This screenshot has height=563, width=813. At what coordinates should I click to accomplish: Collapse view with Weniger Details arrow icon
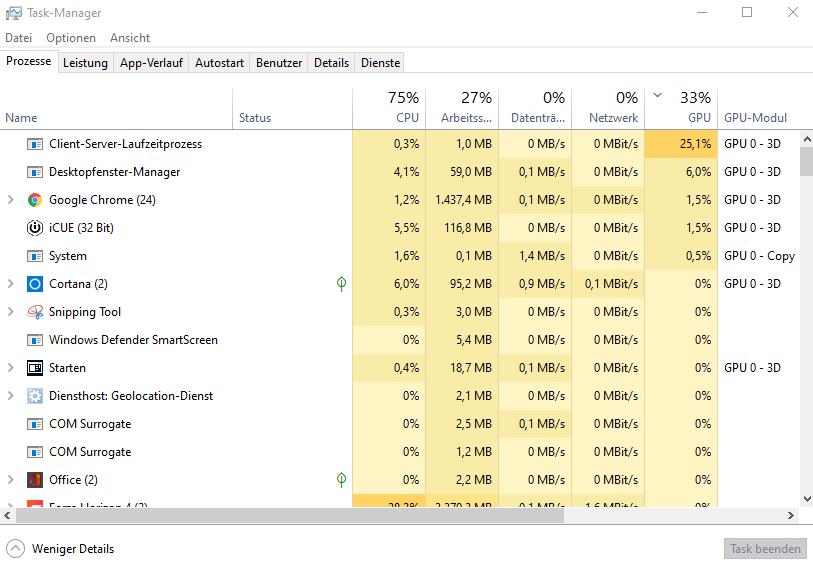[16, 548]
